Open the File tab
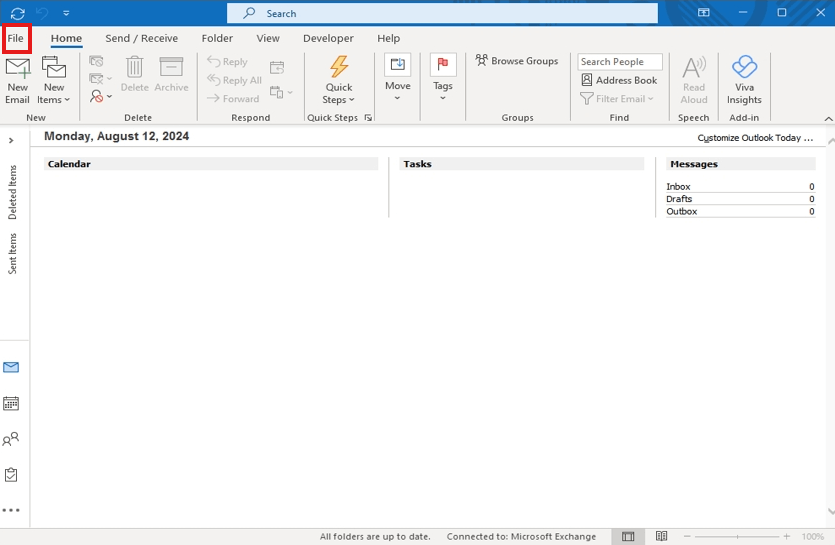Screen dimensions: 835x545 click(16, 38)
